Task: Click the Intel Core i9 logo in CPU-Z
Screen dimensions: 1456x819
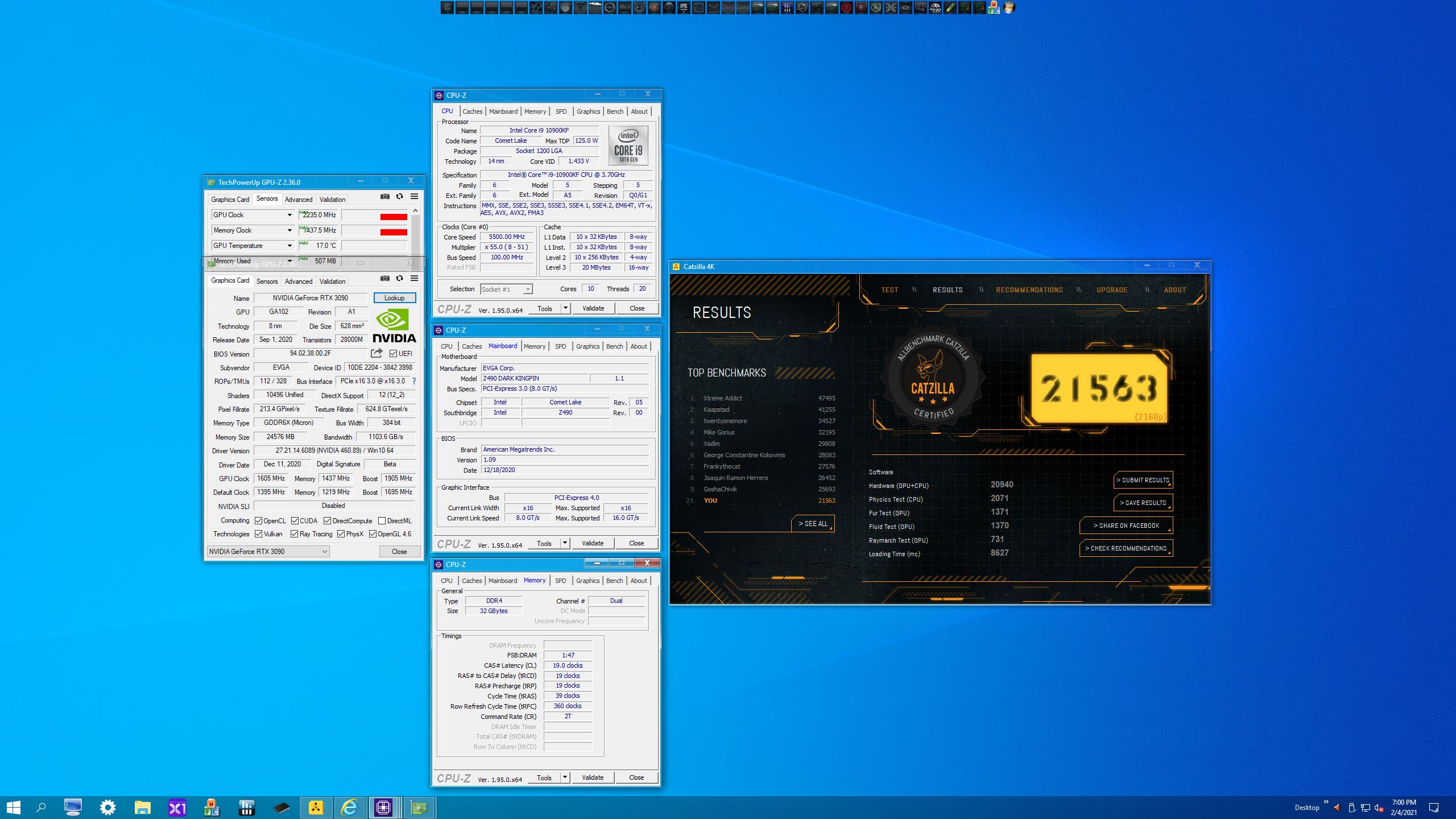Action: click(x=628, y=145)
